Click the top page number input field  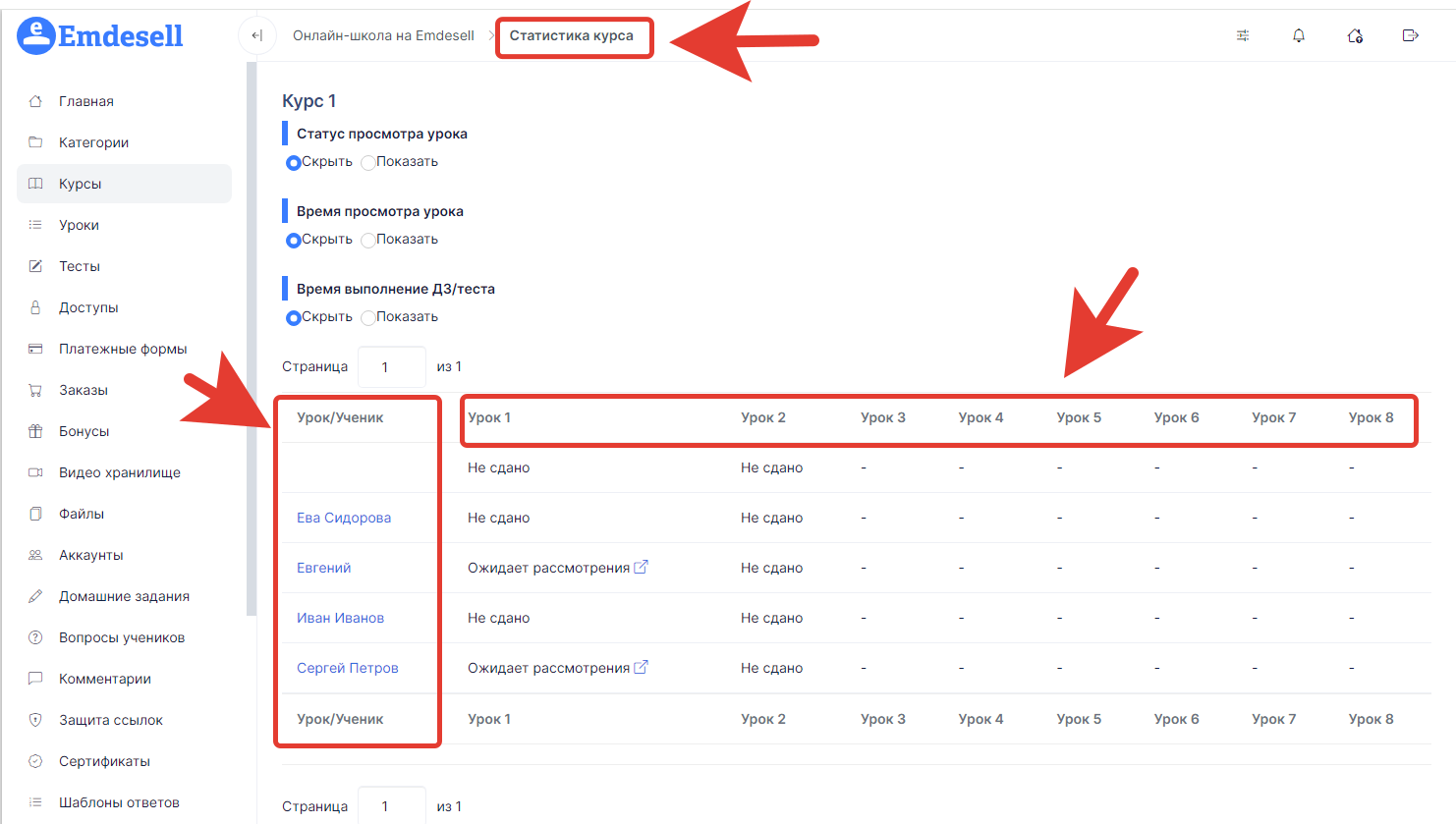click(391, 366)
